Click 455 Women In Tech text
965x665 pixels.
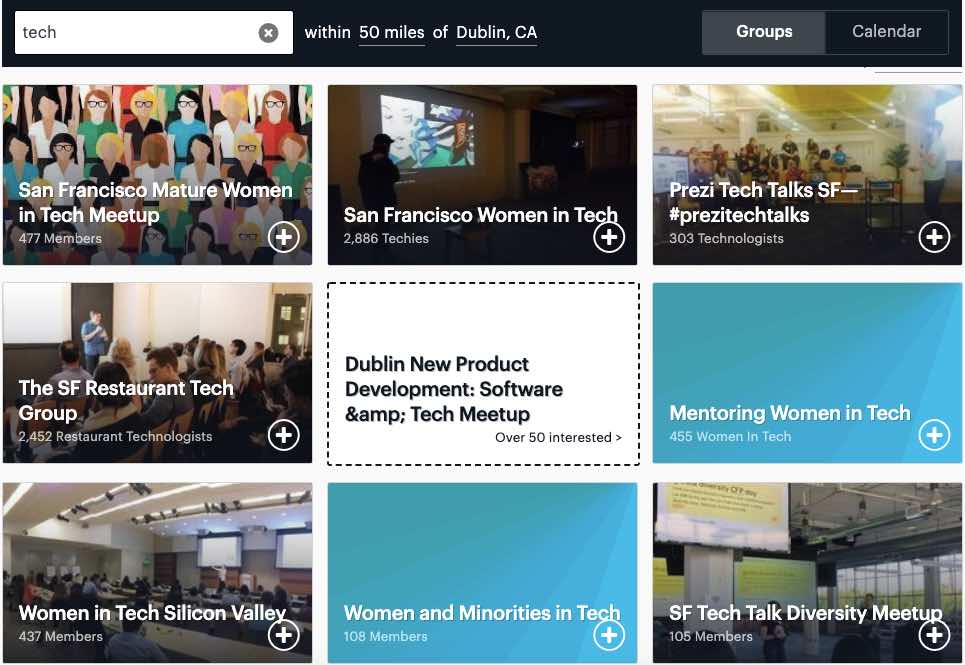730,437
